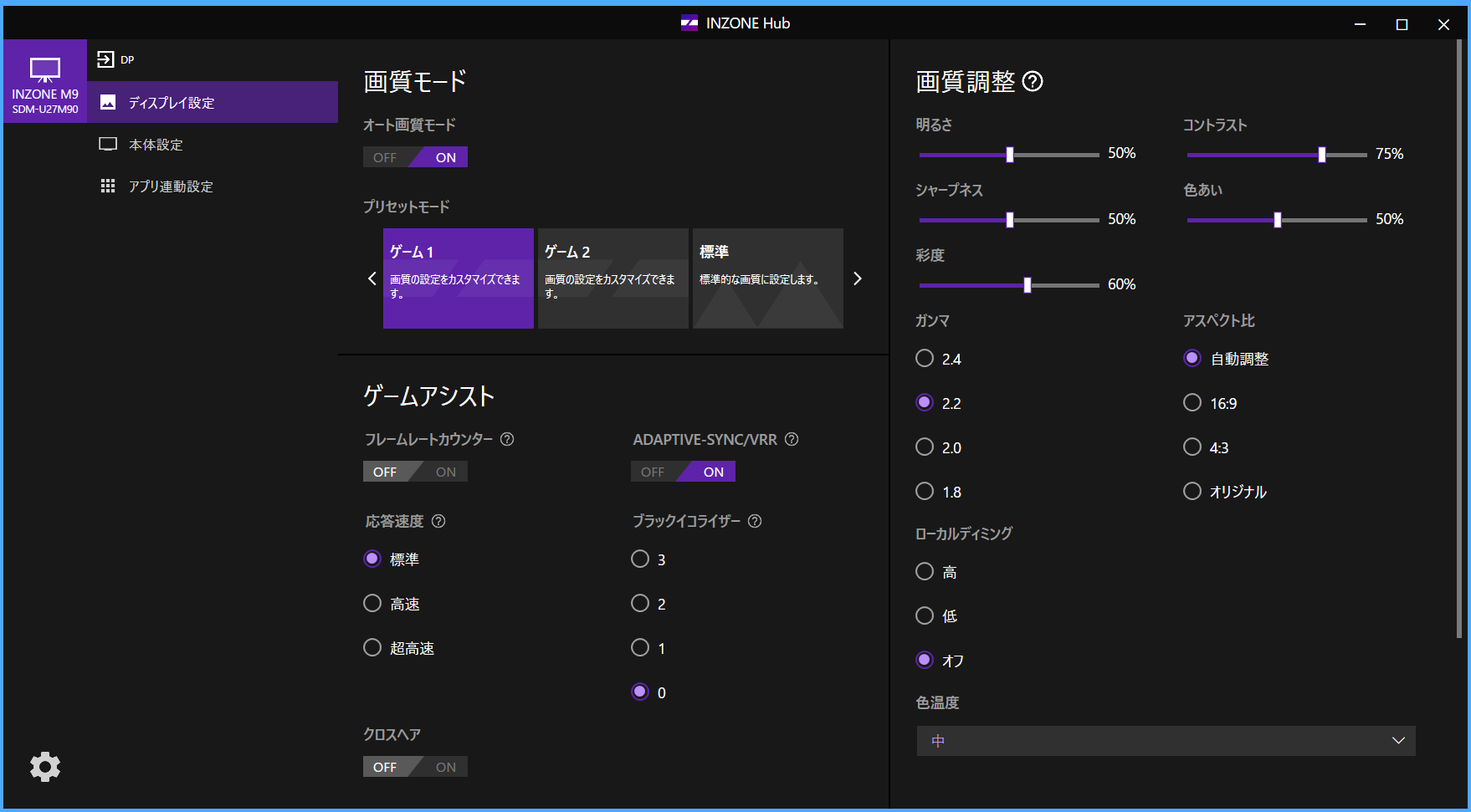Click the 明るさ slider handle

tap(1010, 155)
